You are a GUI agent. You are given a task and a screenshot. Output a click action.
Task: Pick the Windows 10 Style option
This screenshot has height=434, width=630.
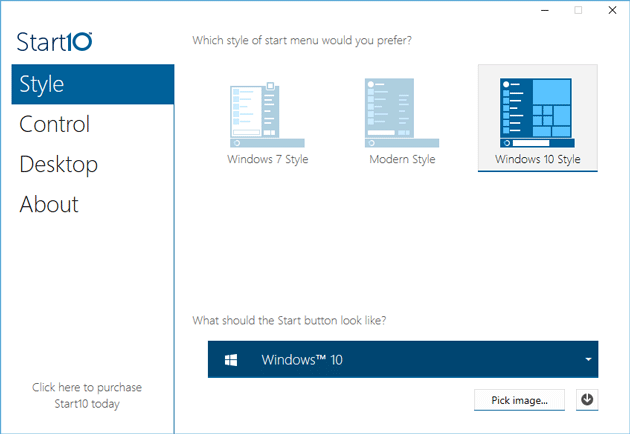[538, 118]
